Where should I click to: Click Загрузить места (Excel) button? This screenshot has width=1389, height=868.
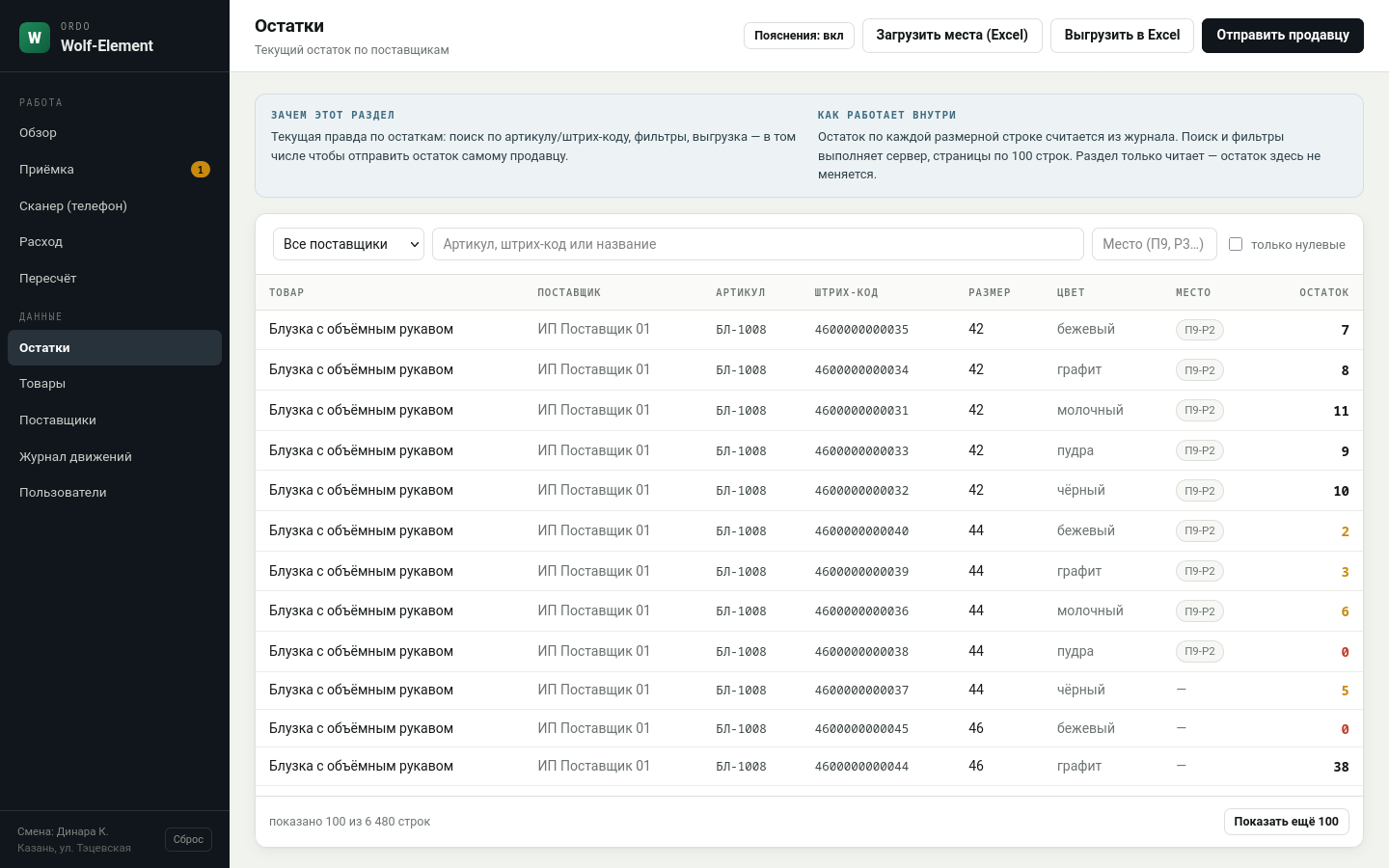(952, 36)
